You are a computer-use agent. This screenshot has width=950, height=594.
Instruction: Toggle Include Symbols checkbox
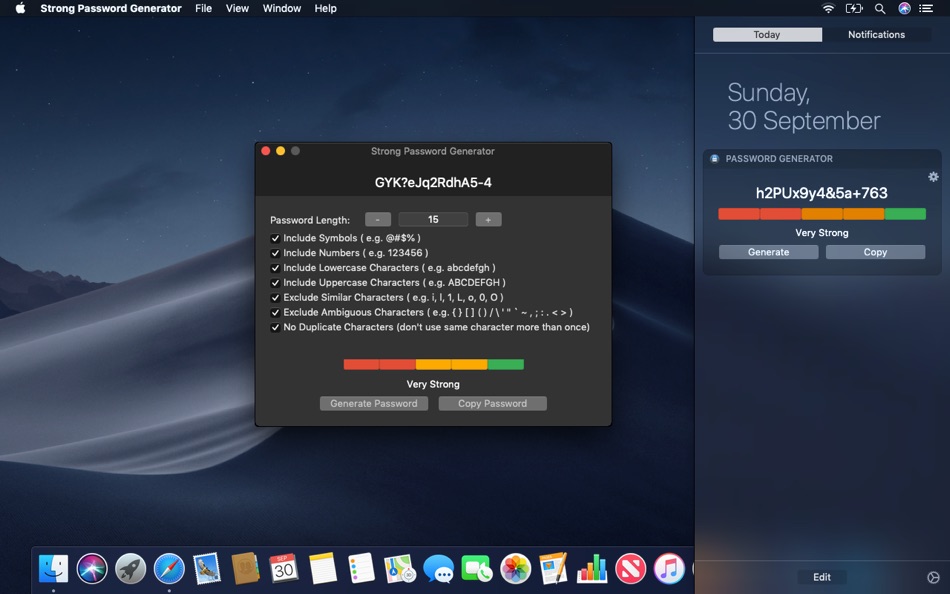tap(275, 238)
